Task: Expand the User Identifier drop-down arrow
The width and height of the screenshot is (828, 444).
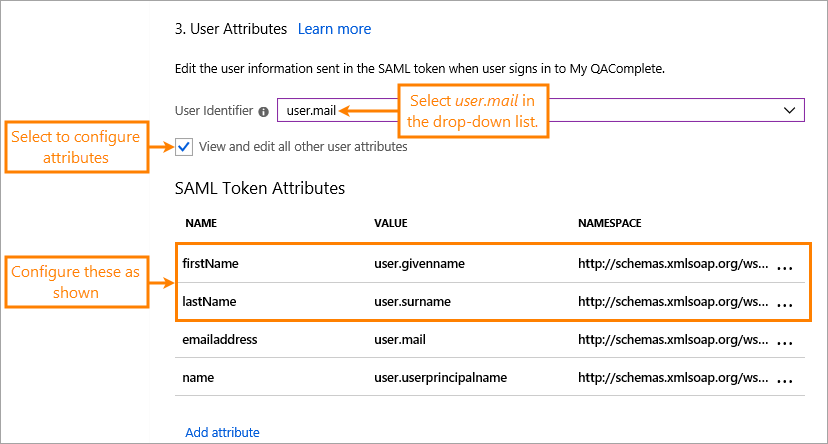Action: point(790,110)
